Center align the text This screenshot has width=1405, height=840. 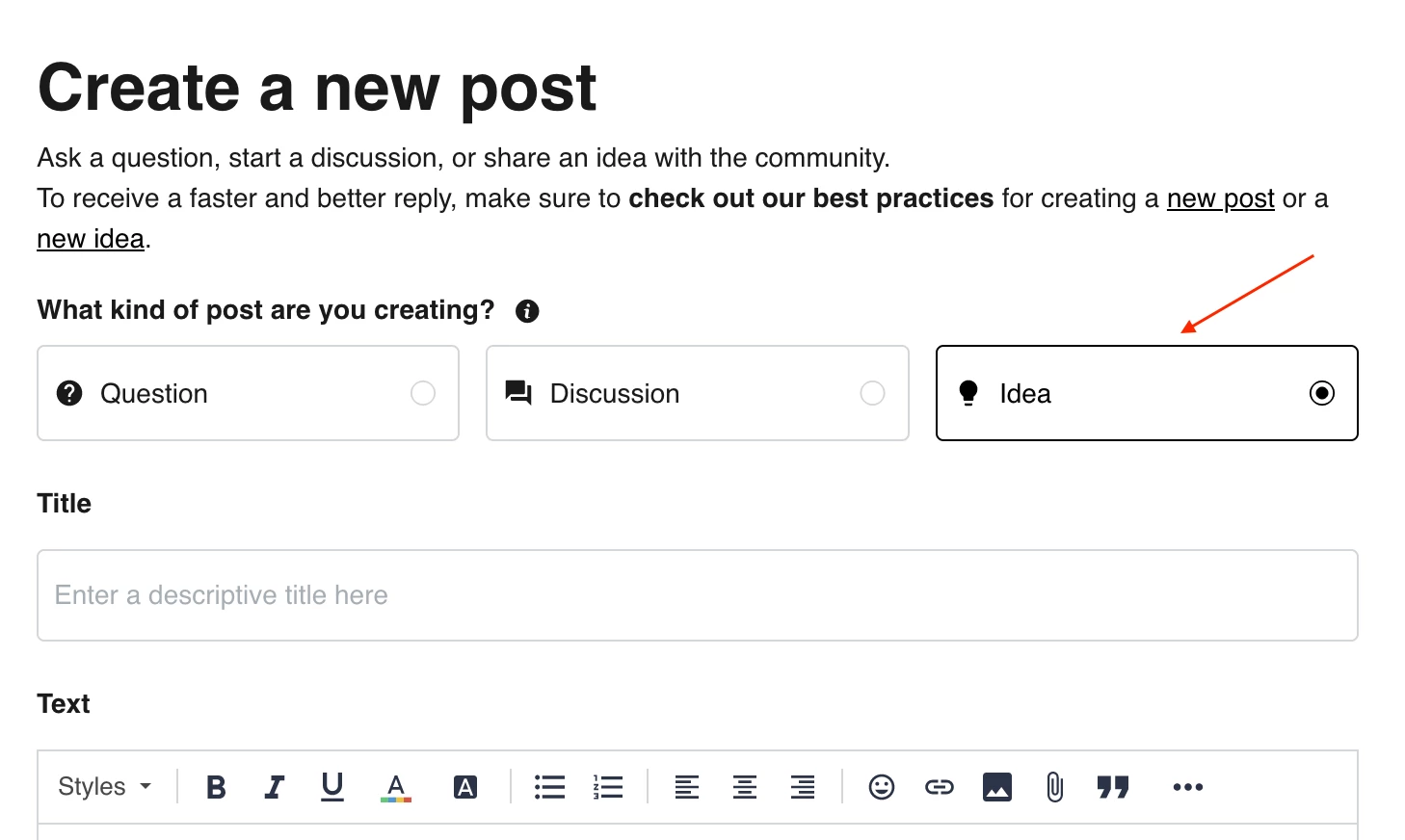(745, 787)
